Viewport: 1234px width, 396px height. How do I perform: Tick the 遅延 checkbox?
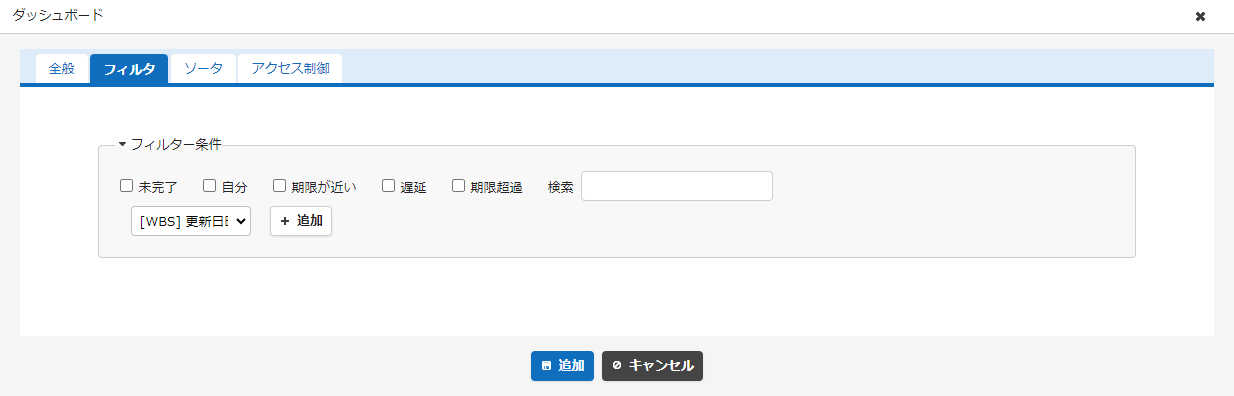[389, 186]
